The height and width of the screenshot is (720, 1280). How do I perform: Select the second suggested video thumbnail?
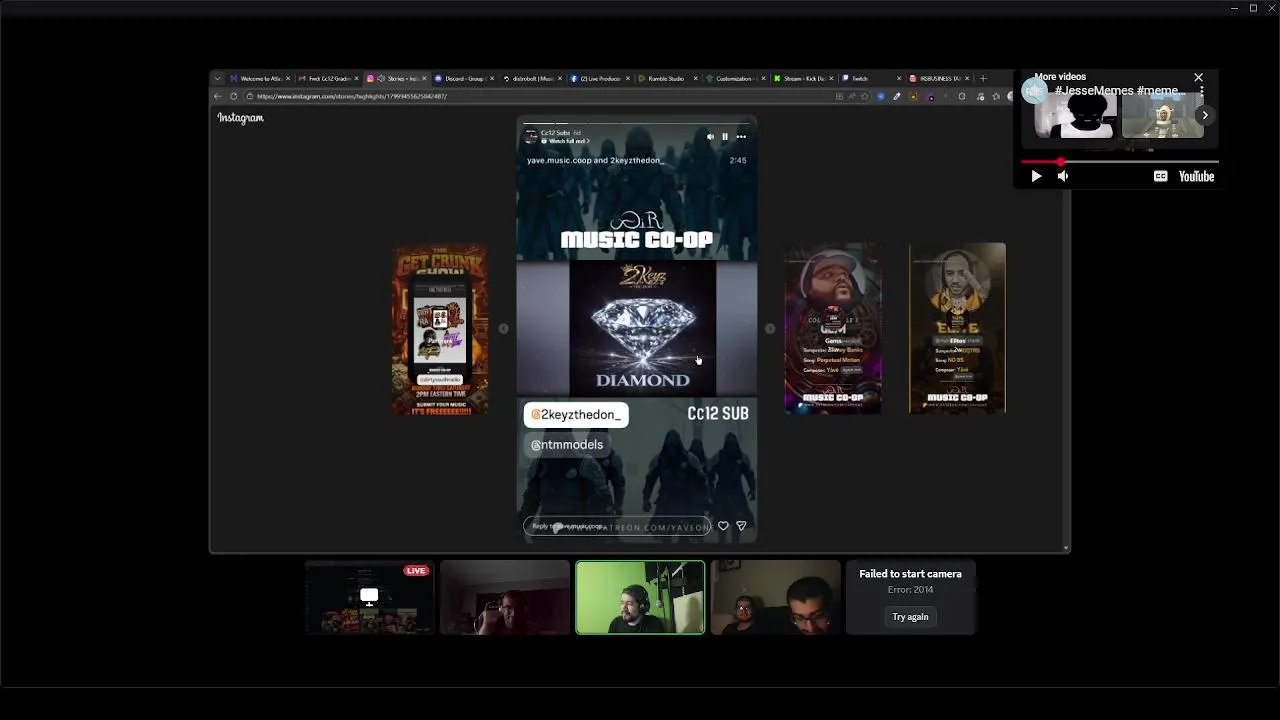pos(1162,117)
